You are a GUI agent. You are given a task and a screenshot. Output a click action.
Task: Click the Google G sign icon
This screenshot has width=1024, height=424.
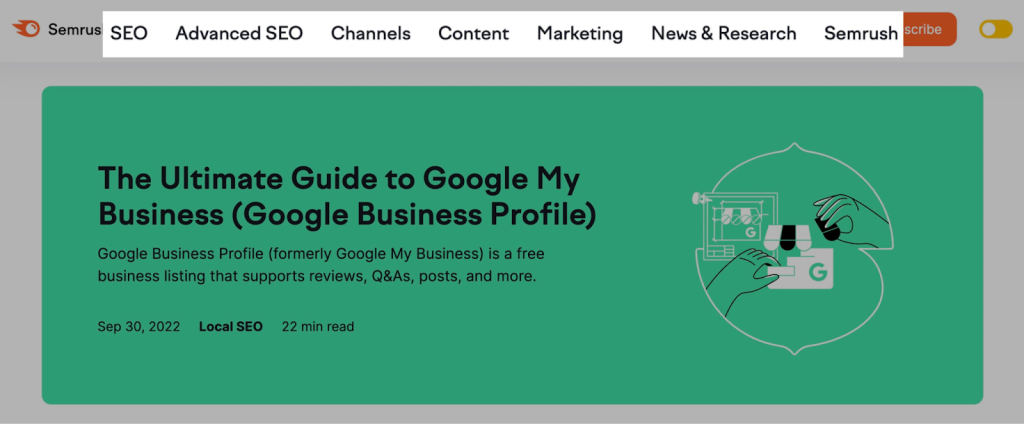[817, 272]
